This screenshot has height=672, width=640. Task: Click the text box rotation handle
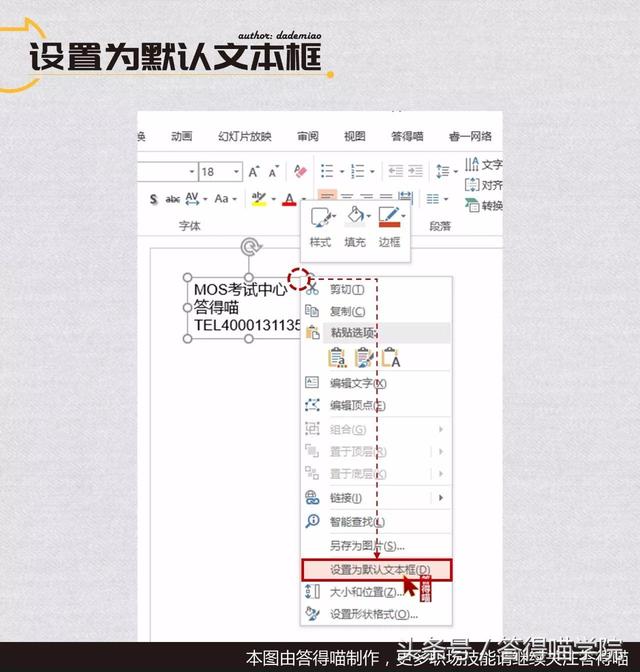click(x=250, y=247)
